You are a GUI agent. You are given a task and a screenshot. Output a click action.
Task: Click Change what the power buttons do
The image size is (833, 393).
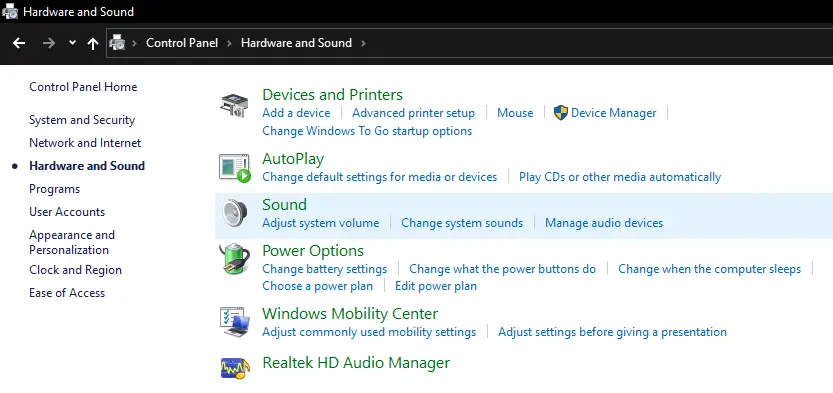503,269
